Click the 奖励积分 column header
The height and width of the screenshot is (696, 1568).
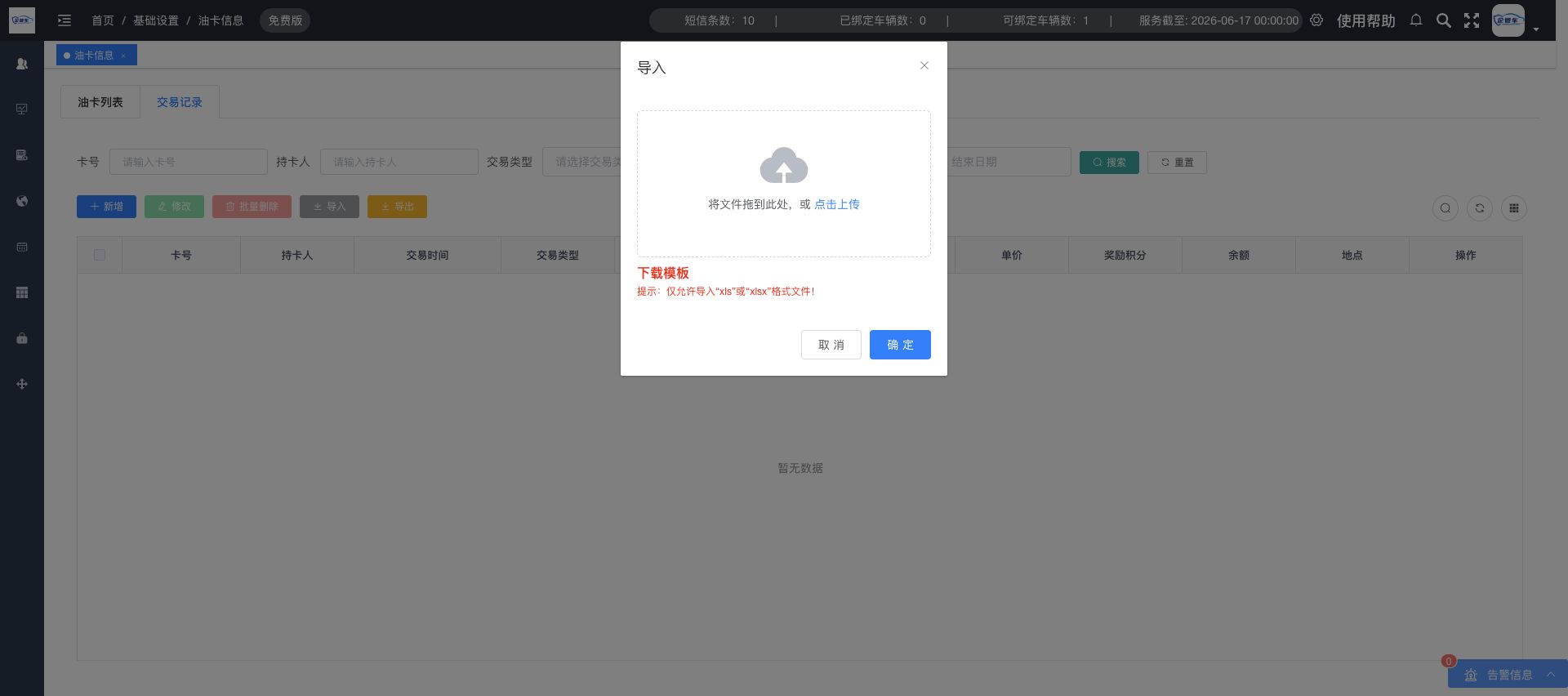coord(1125,255)
